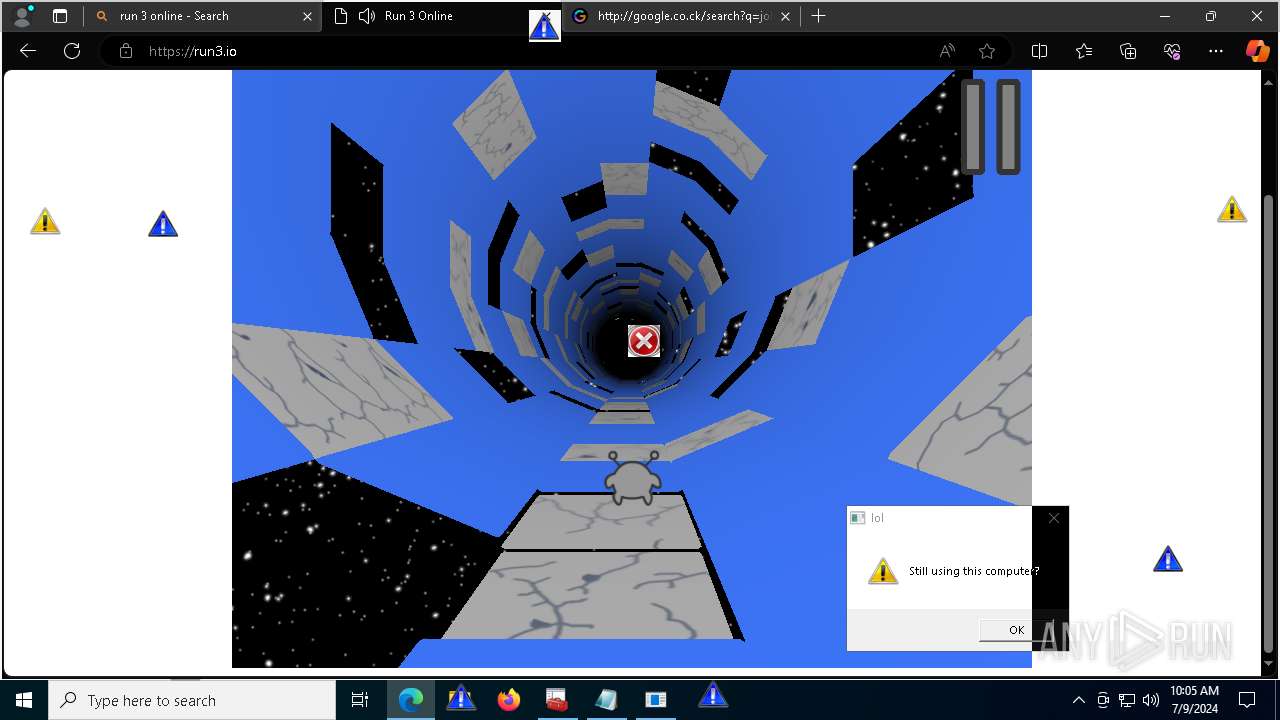Image resolution: width=1280 pixels, height=720 pixels.
Task: Open the red toolbox app in taskbar
Action: click(x=557, y=700)
